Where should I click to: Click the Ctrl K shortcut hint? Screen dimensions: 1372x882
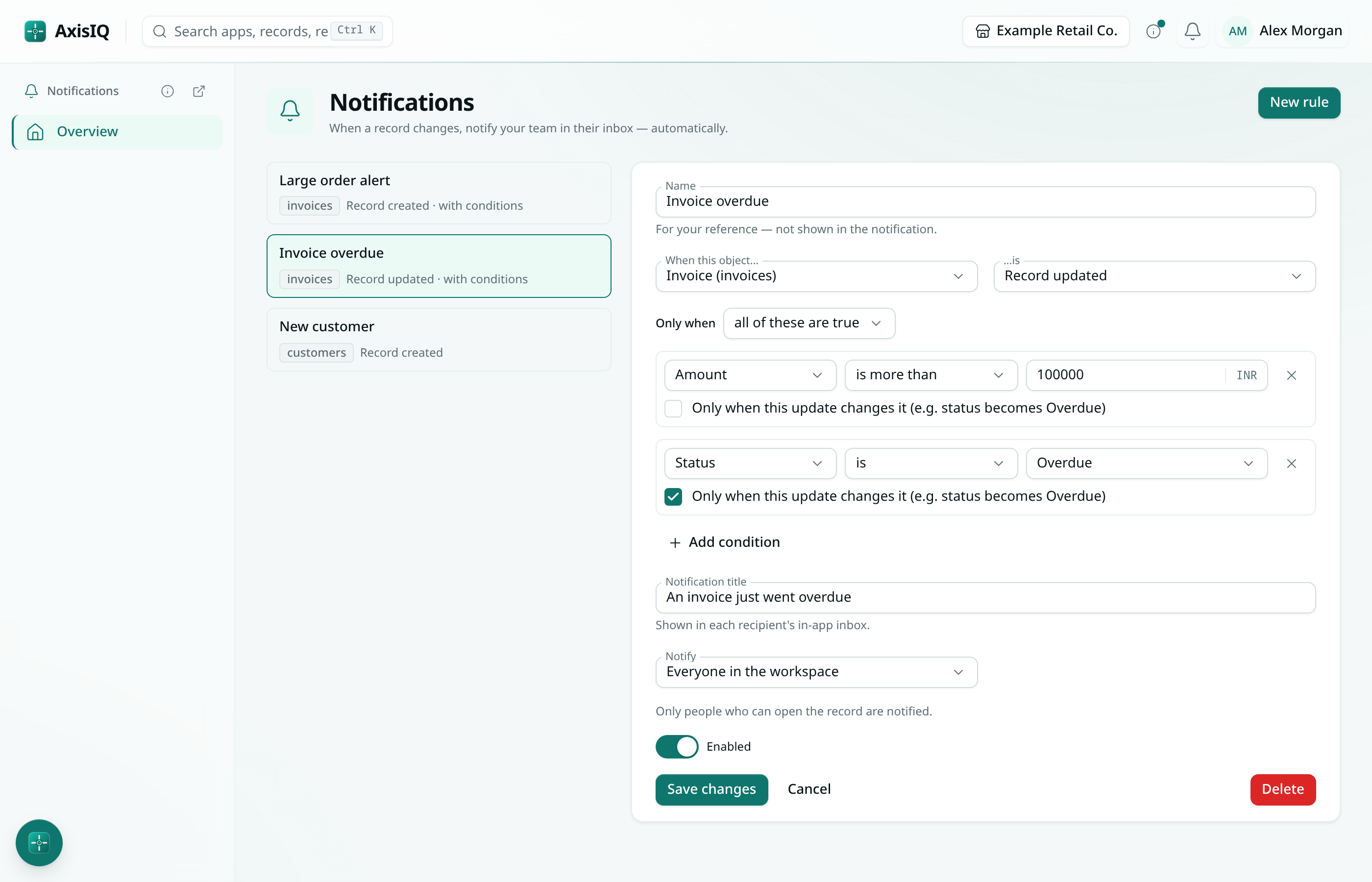point(356,30)
